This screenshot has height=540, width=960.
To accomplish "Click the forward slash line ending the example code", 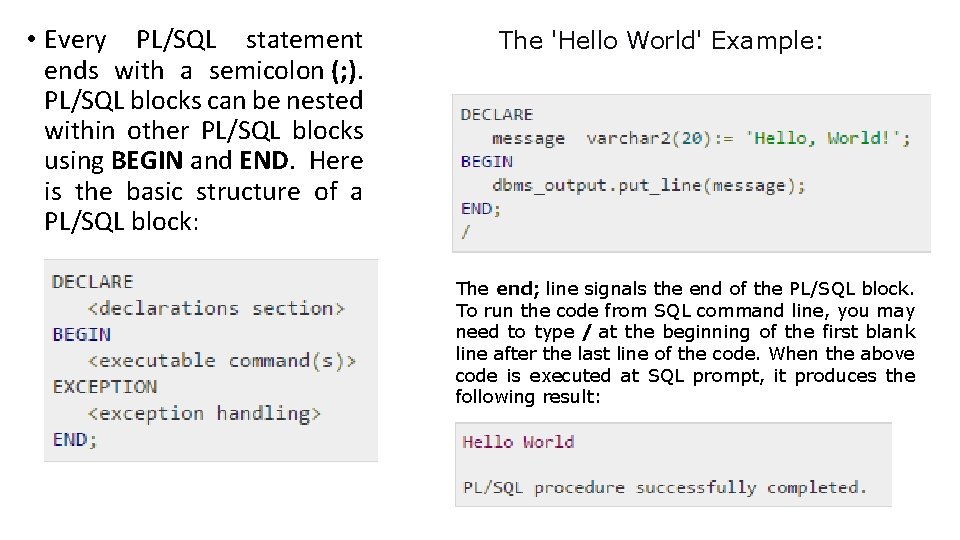I will pyautogui.click(x=466, y=231).
